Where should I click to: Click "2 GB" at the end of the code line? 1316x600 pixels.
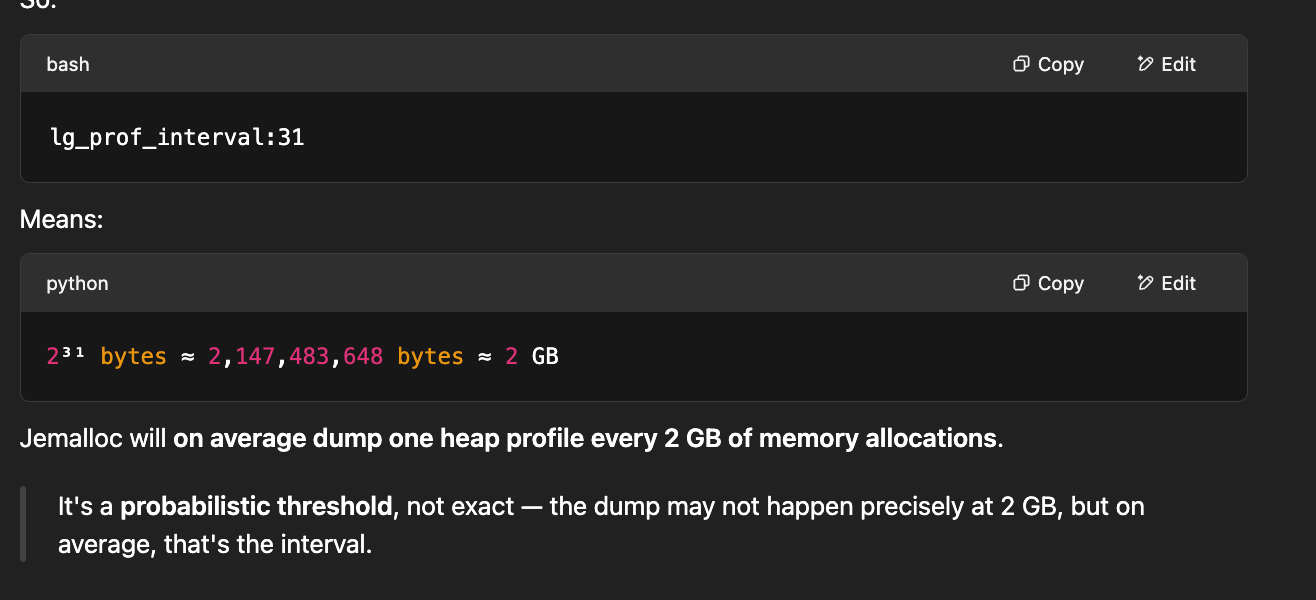(x=531, y=356)
